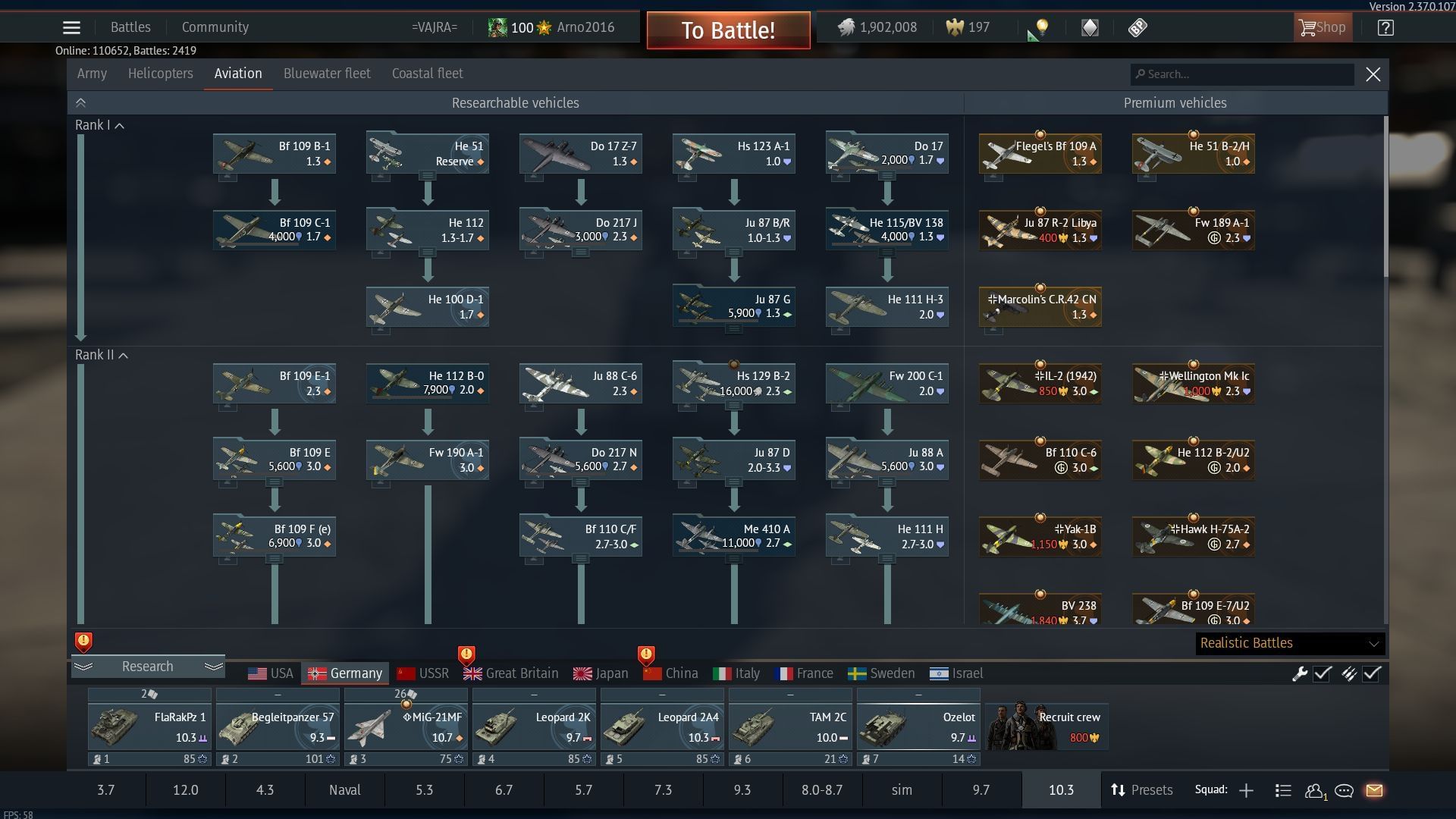Click the hamburger menu in top-left corner
1456x819 pixels.
(x=71, y=27)
